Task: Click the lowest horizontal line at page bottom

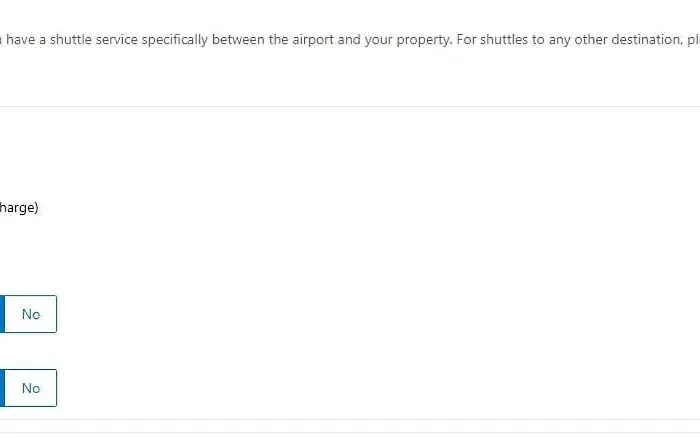Action: coord(350,433)
